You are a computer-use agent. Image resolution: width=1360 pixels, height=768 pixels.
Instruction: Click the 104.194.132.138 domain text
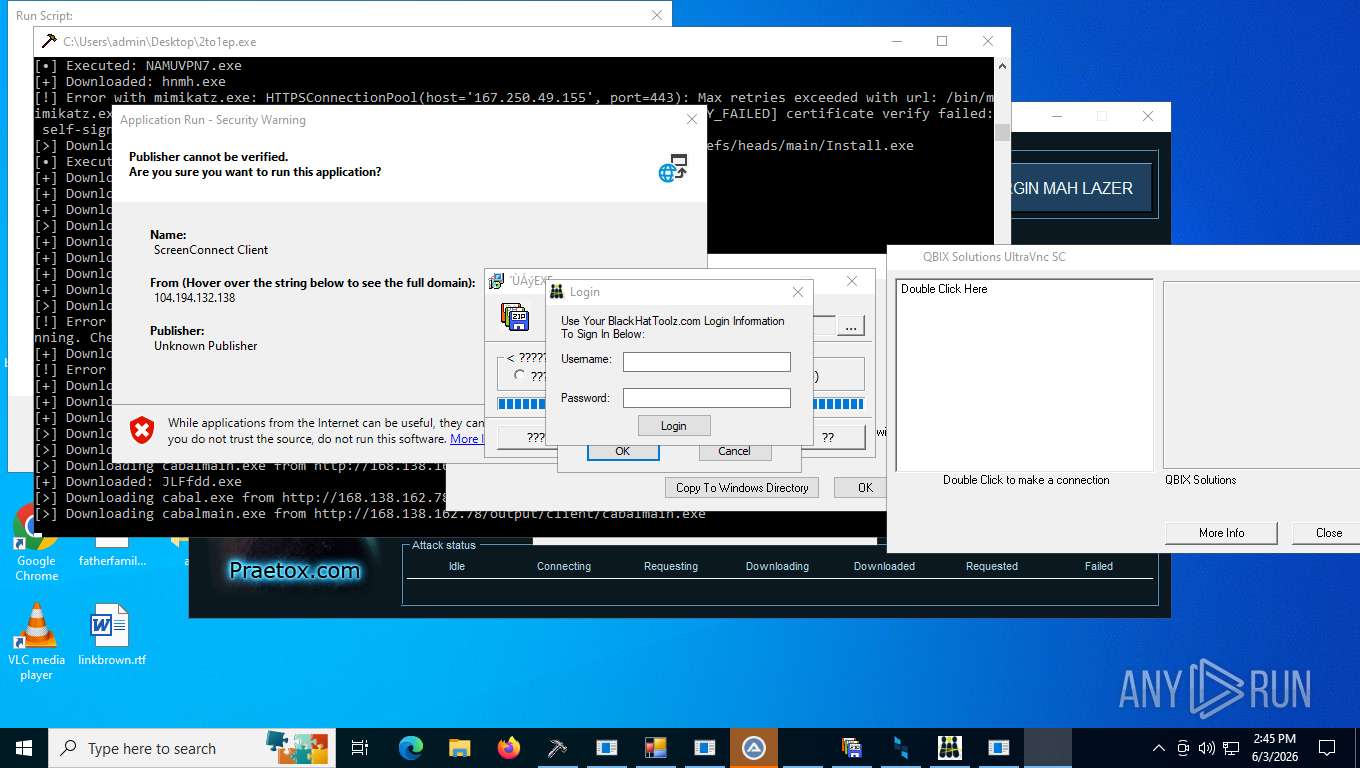(194, 298)
